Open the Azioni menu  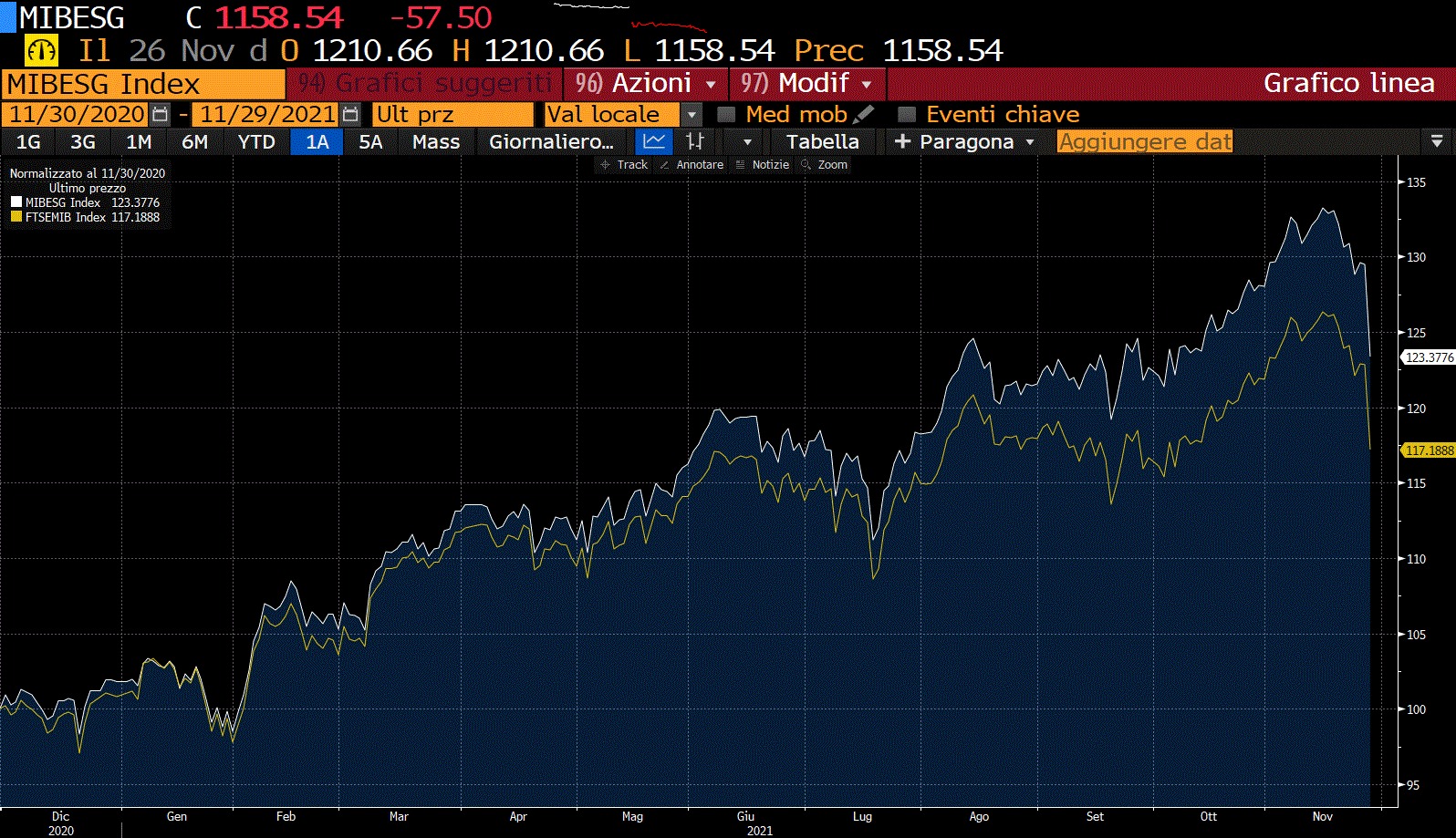click(646, 83)
